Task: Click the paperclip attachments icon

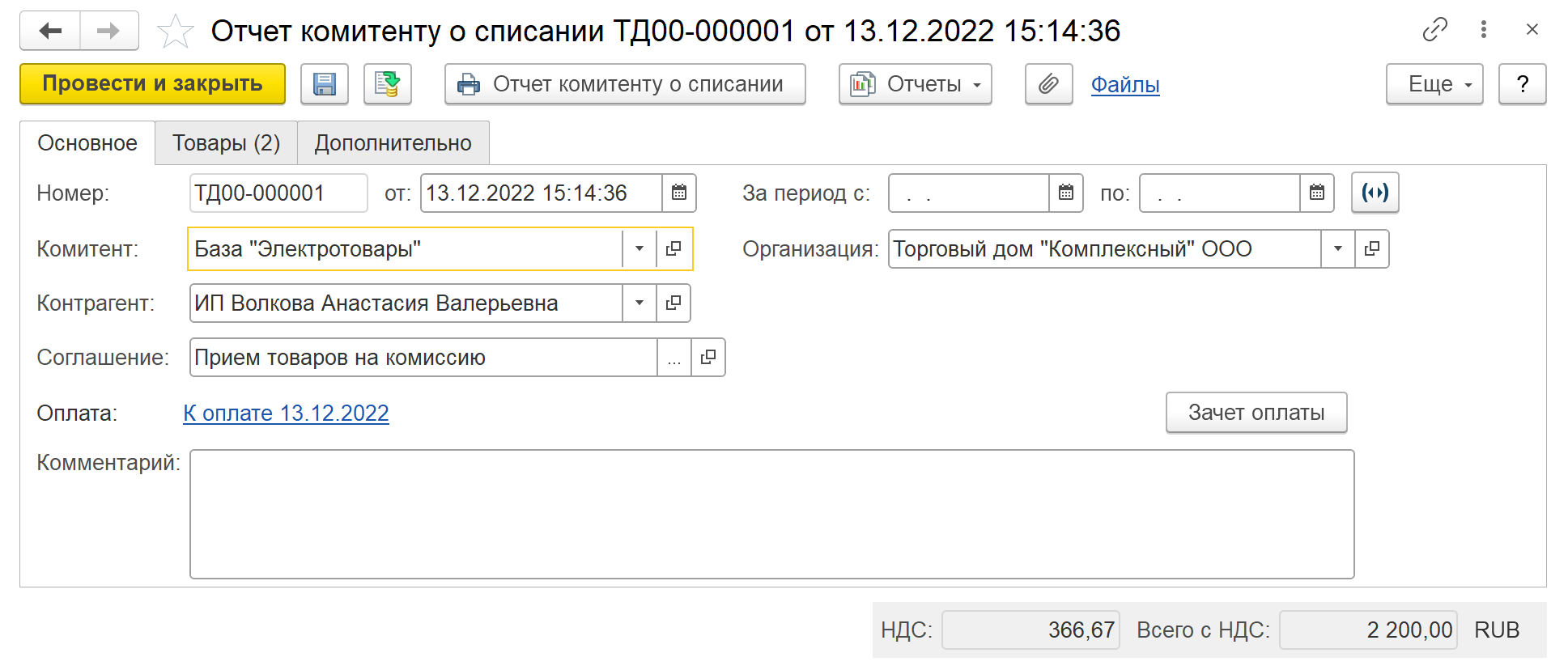Action: (1048, 84)
